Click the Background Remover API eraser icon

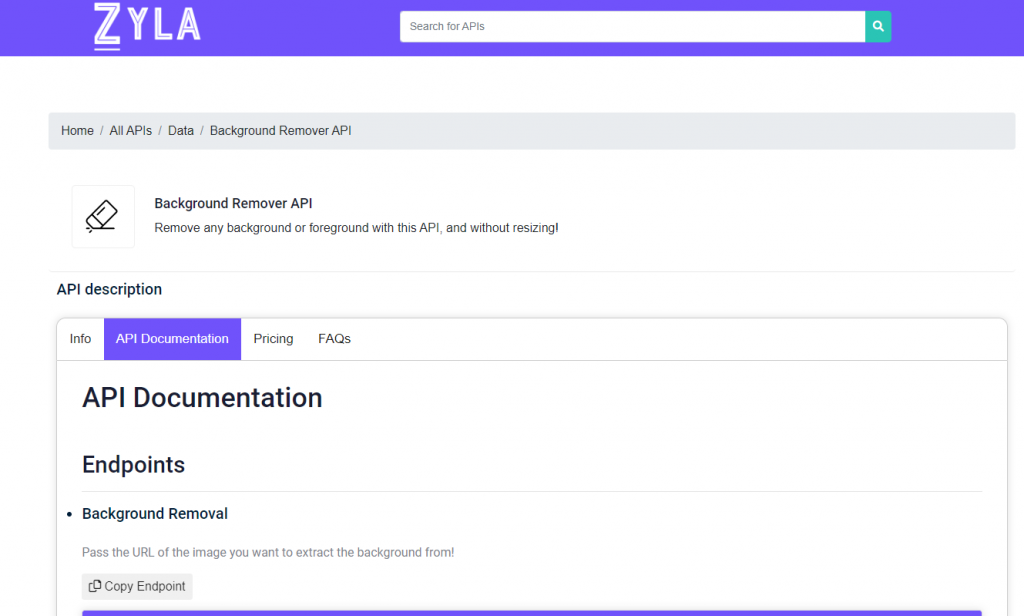102,216
